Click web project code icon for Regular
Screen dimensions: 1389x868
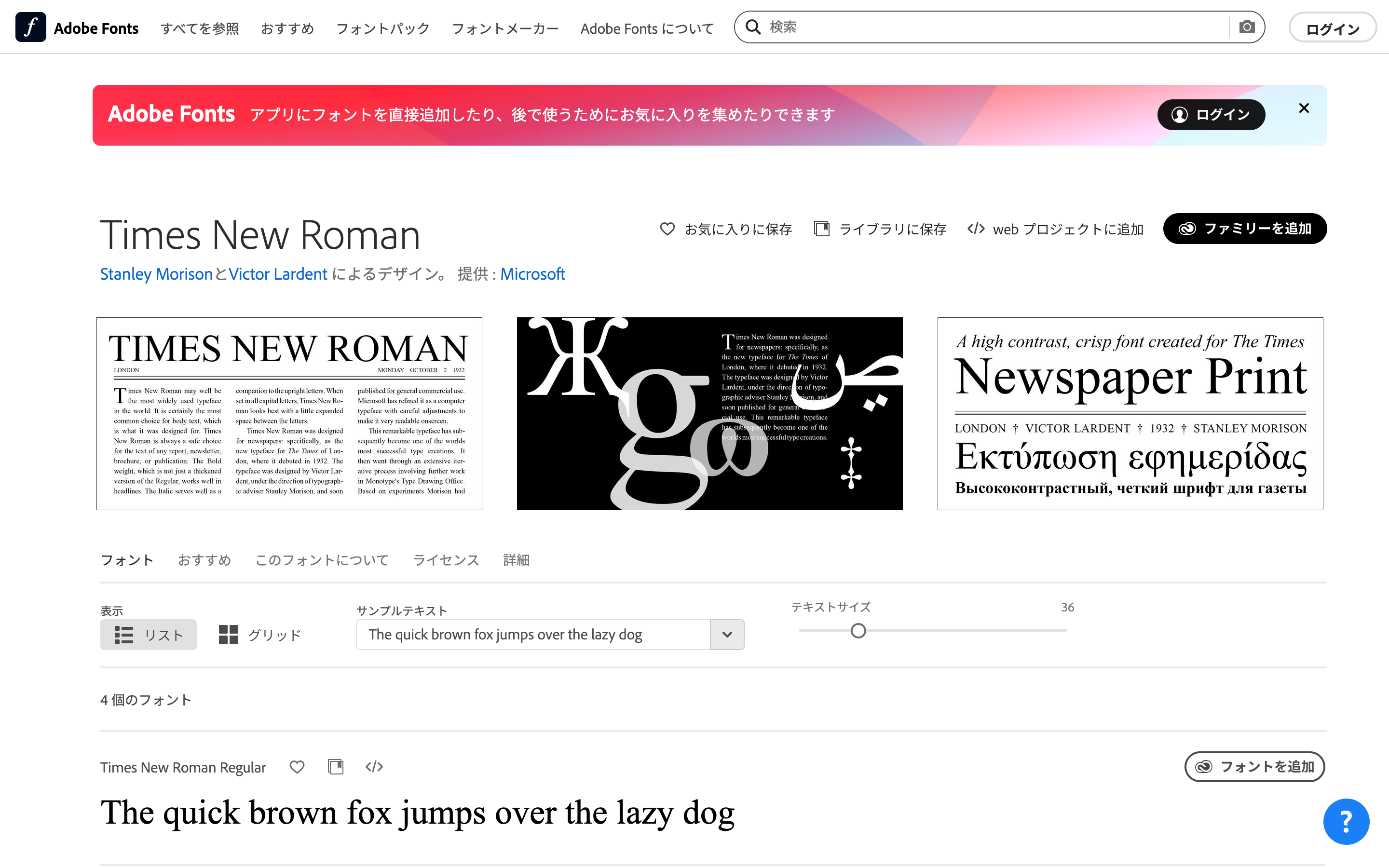click(374, 767)
